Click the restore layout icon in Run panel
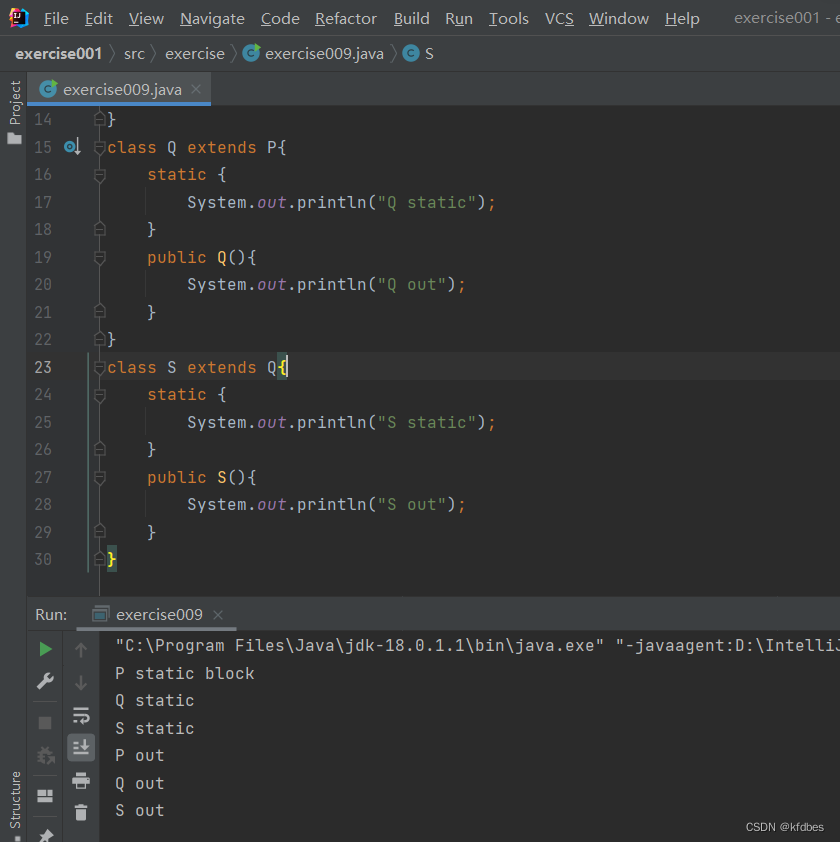The height and width of the screenshot is (842, 840). [45, 796]
